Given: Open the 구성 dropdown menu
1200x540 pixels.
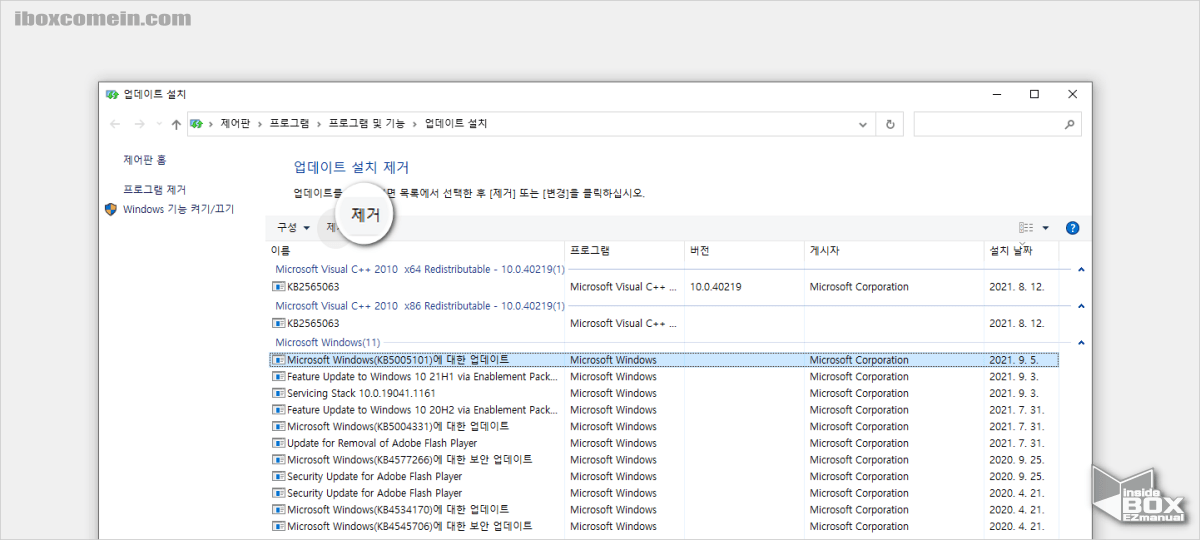Looking at the screenshot, I should (293, 228).
